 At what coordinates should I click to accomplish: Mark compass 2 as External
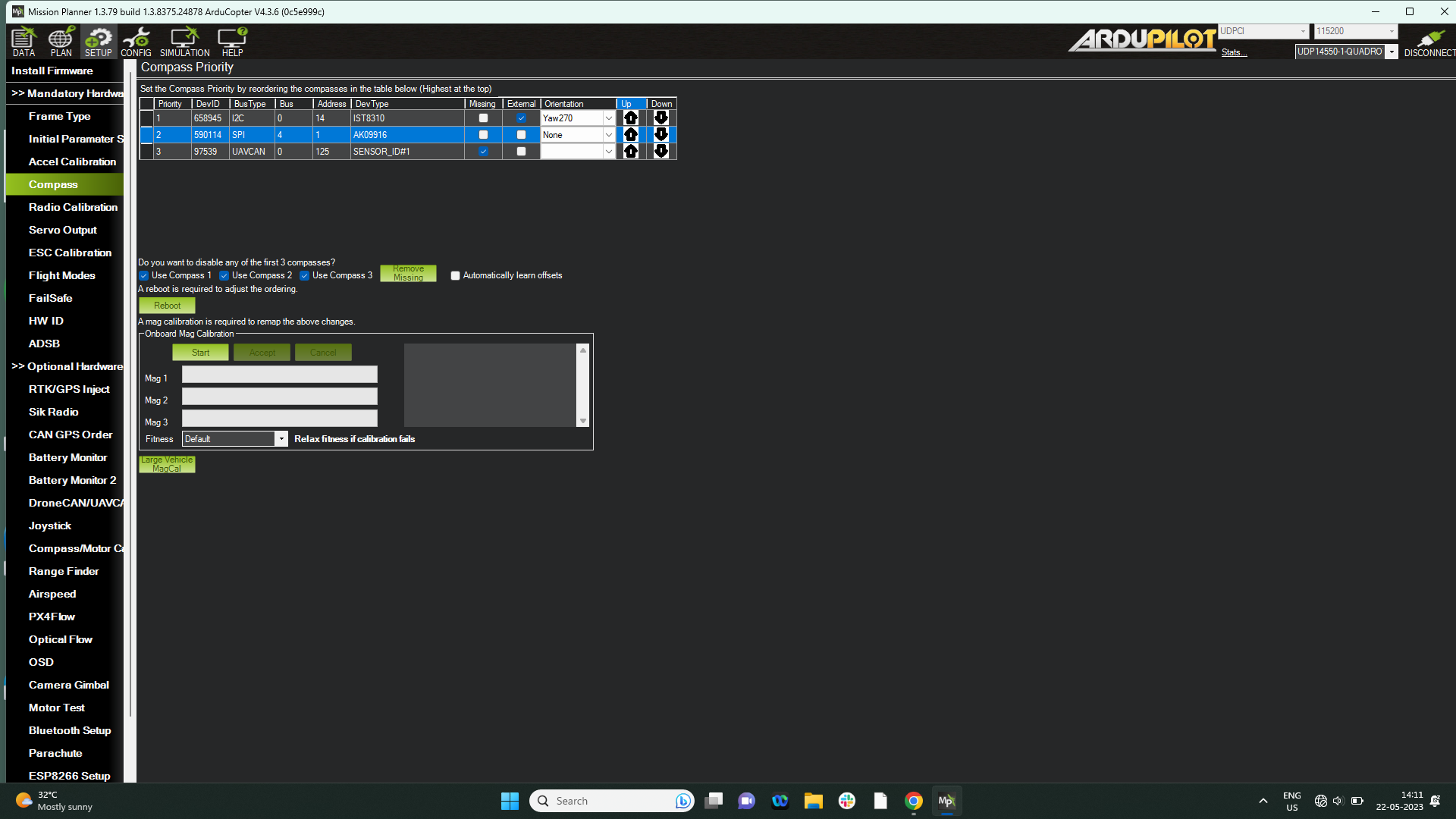(521, 134)
